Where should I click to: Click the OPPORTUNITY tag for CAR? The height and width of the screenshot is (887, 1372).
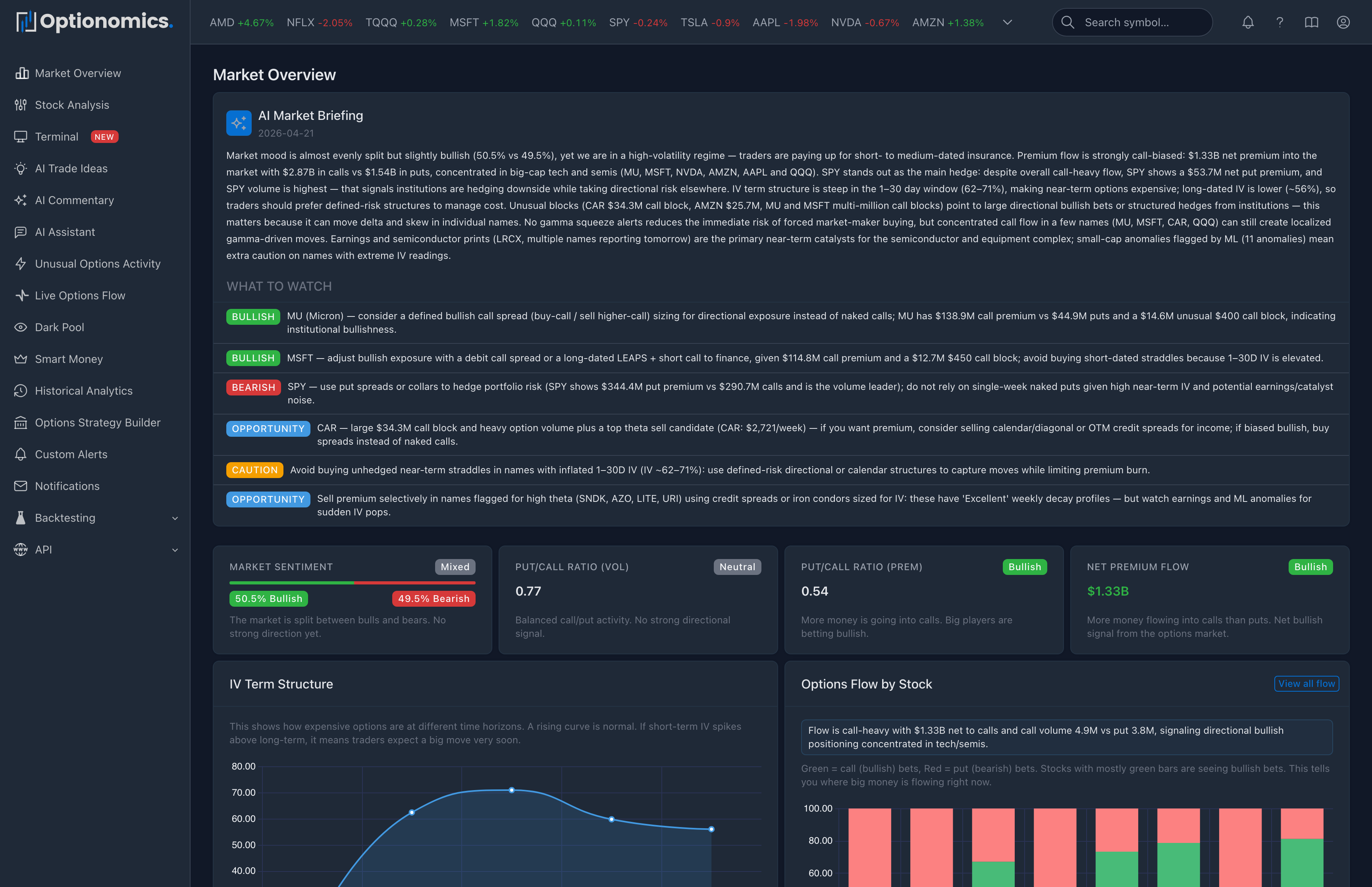tap(268, 428)
